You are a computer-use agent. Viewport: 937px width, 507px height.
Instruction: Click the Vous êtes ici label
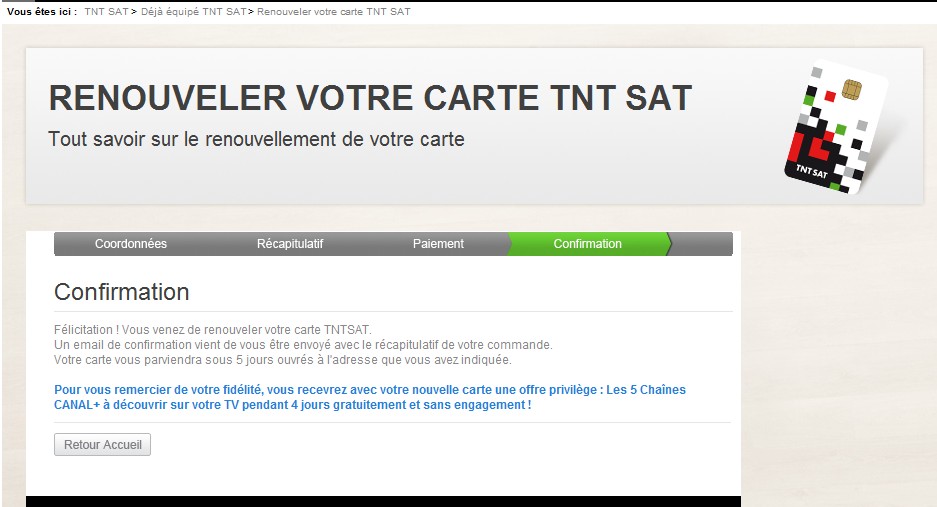click(42, 11)
